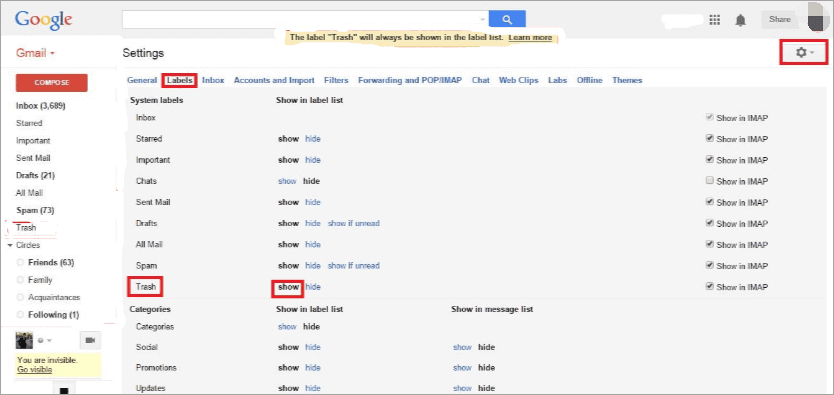Image resolution: width=834 pixels, height=395 pixels.
Task: Click the COMPOSE button
Action: [52, 83]
